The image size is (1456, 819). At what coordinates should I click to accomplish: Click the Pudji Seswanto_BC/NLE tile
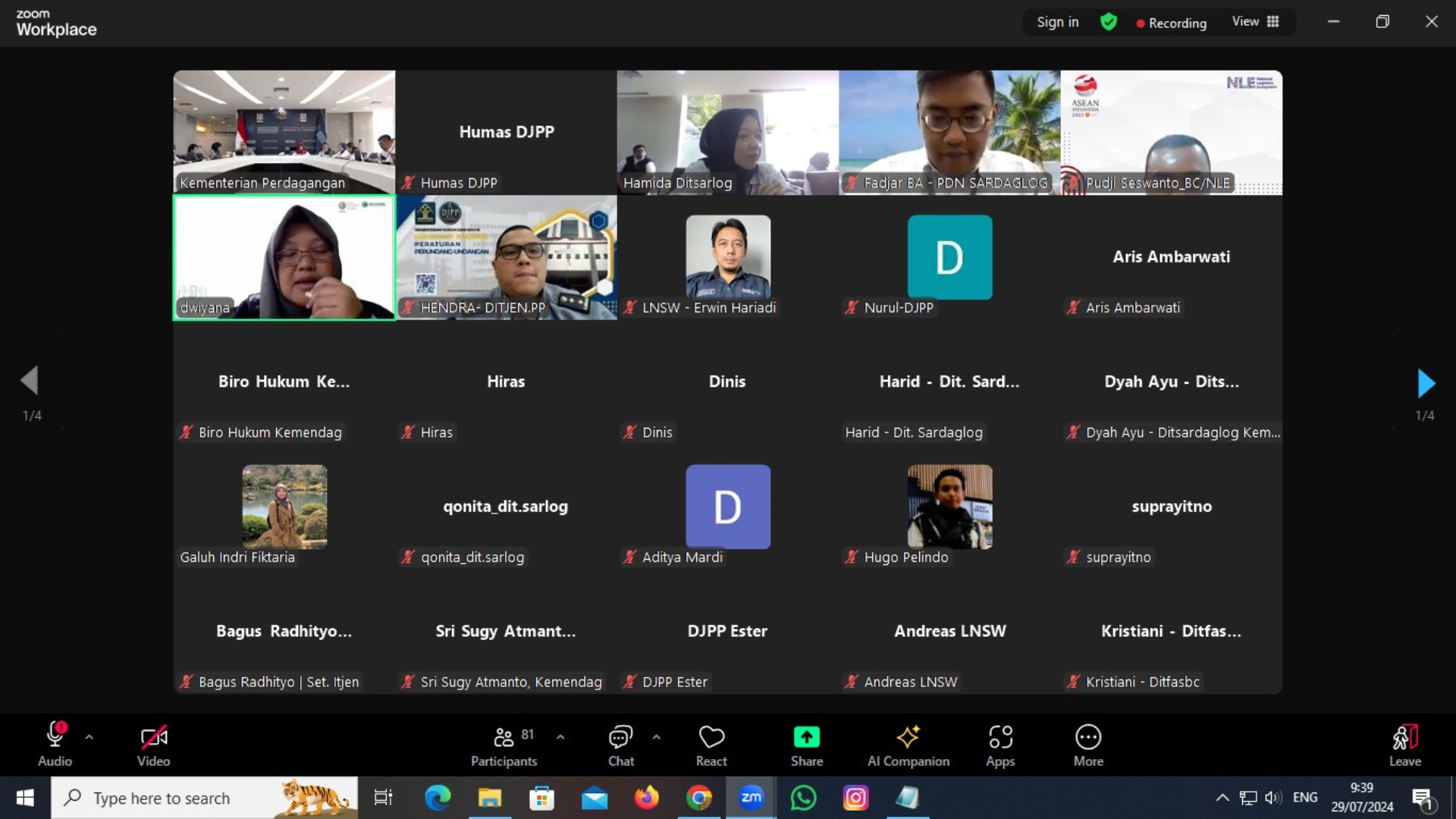coord(1172,133)
